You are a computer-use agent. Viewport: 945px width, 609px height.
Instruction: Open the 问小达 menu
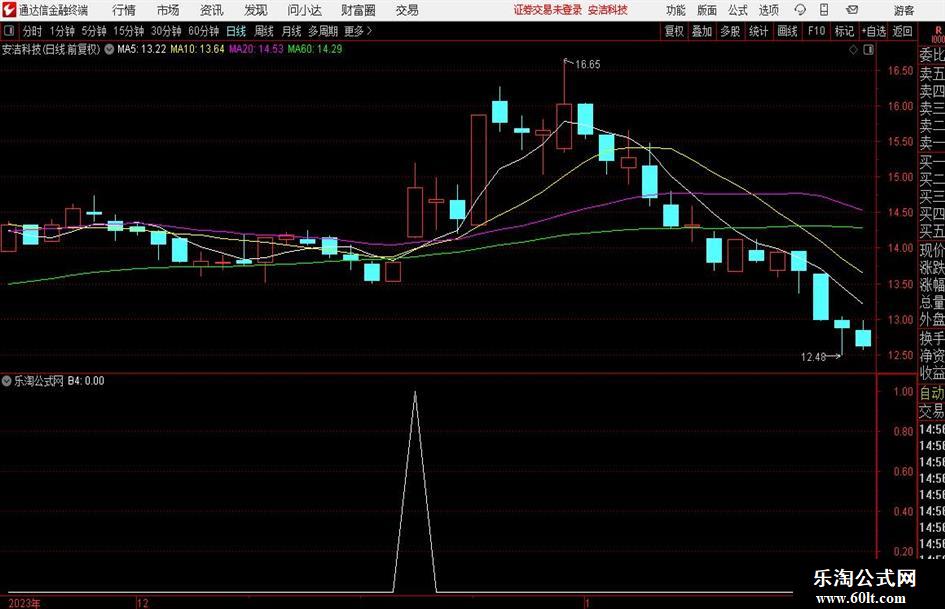point(304,10)
